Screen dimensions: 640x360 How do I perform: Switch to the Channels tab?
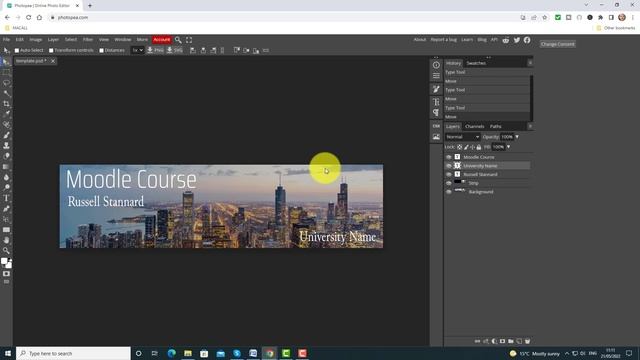[474, 127]
